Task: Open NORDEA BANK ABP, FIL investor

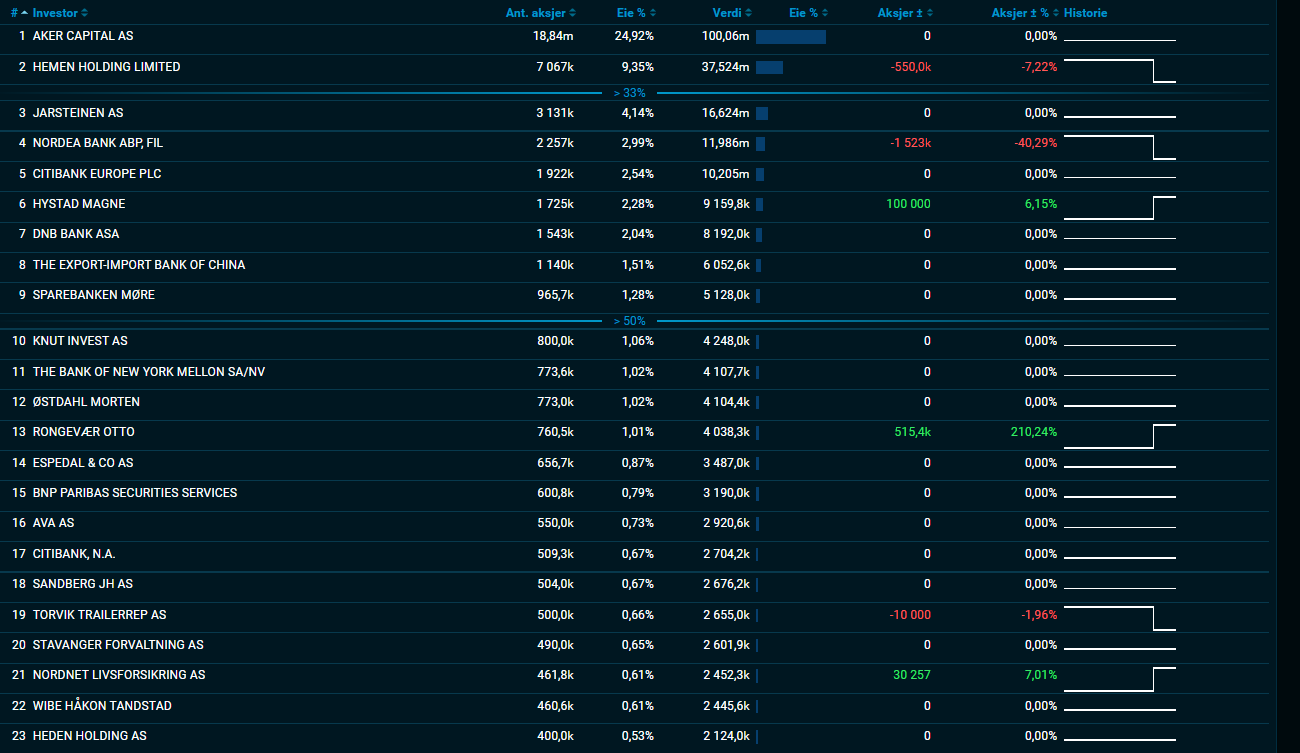Action: click(x=98, y=143)
